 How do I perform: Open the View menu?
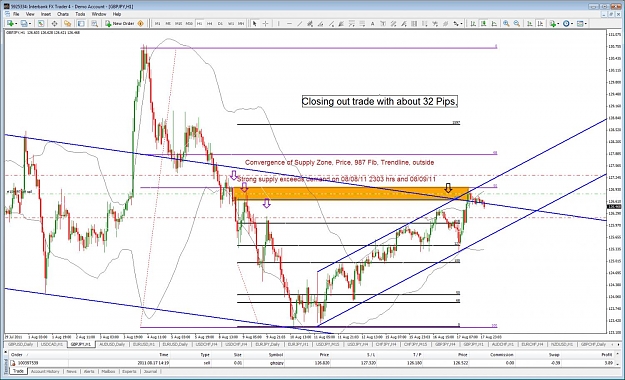tap(30, 14)
